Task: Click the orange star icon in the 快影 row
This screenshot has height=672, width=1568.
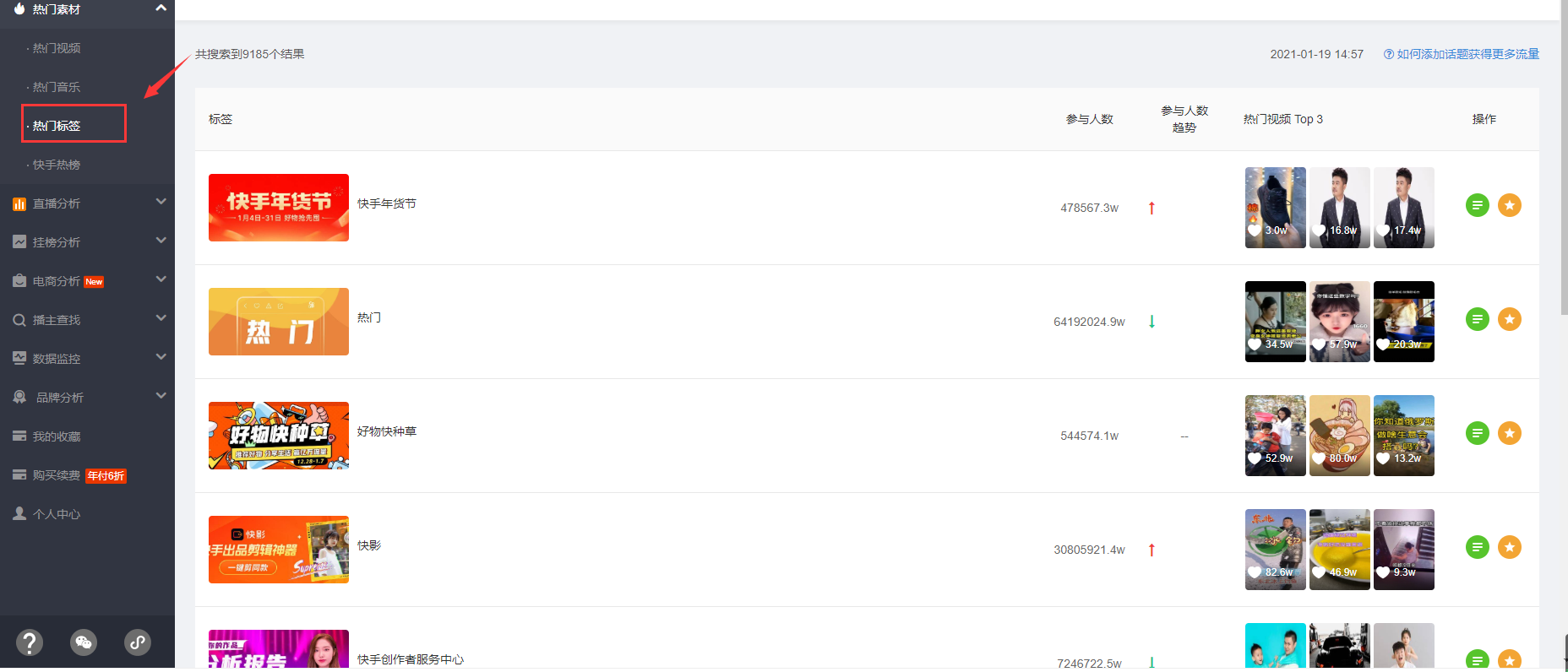Action: (1509, 547)
